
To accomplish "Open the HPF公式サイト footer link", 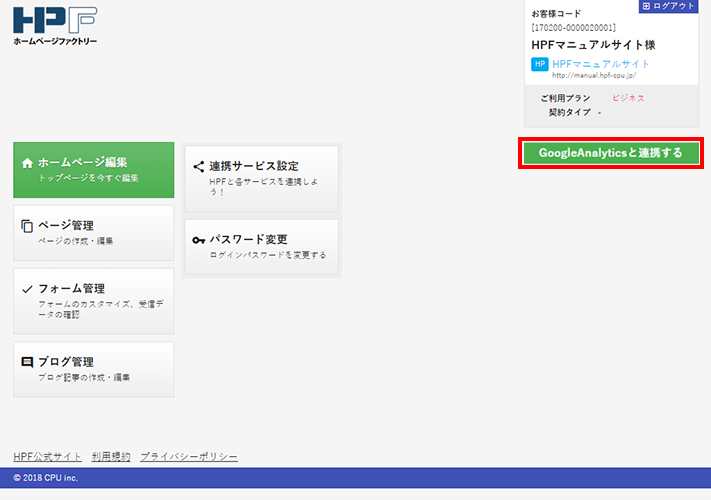I will click(47, 456).
